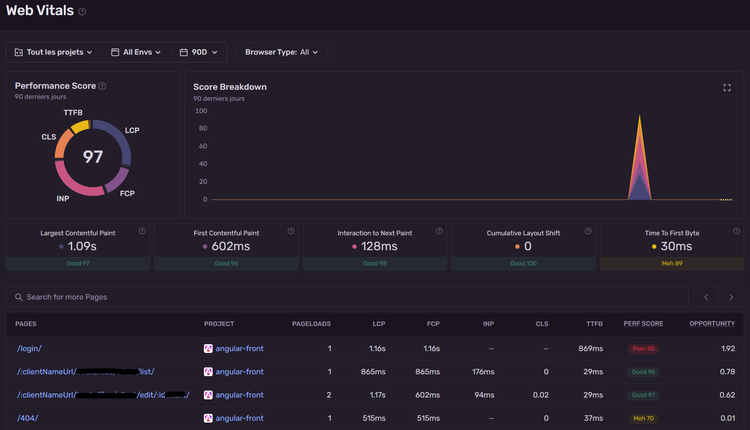Click into Search for more Pages field
Screen dimensions: 750x430
point(347,297)
